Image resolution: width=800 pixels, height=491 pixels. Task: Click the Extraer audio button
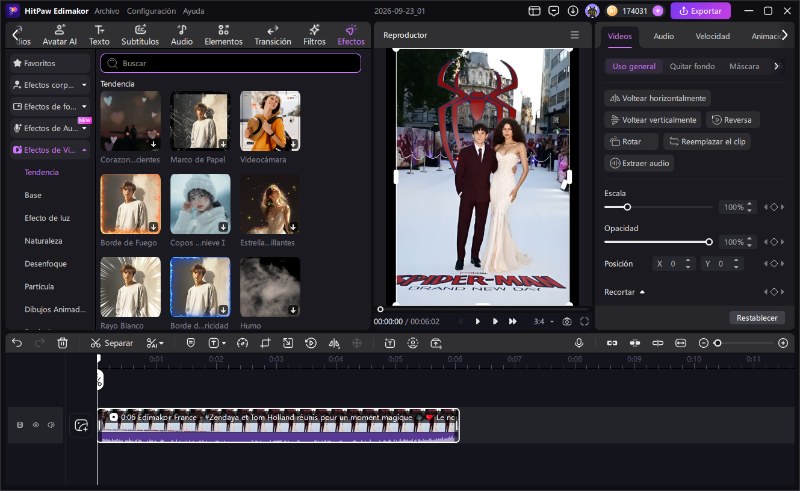coord(639,163)
